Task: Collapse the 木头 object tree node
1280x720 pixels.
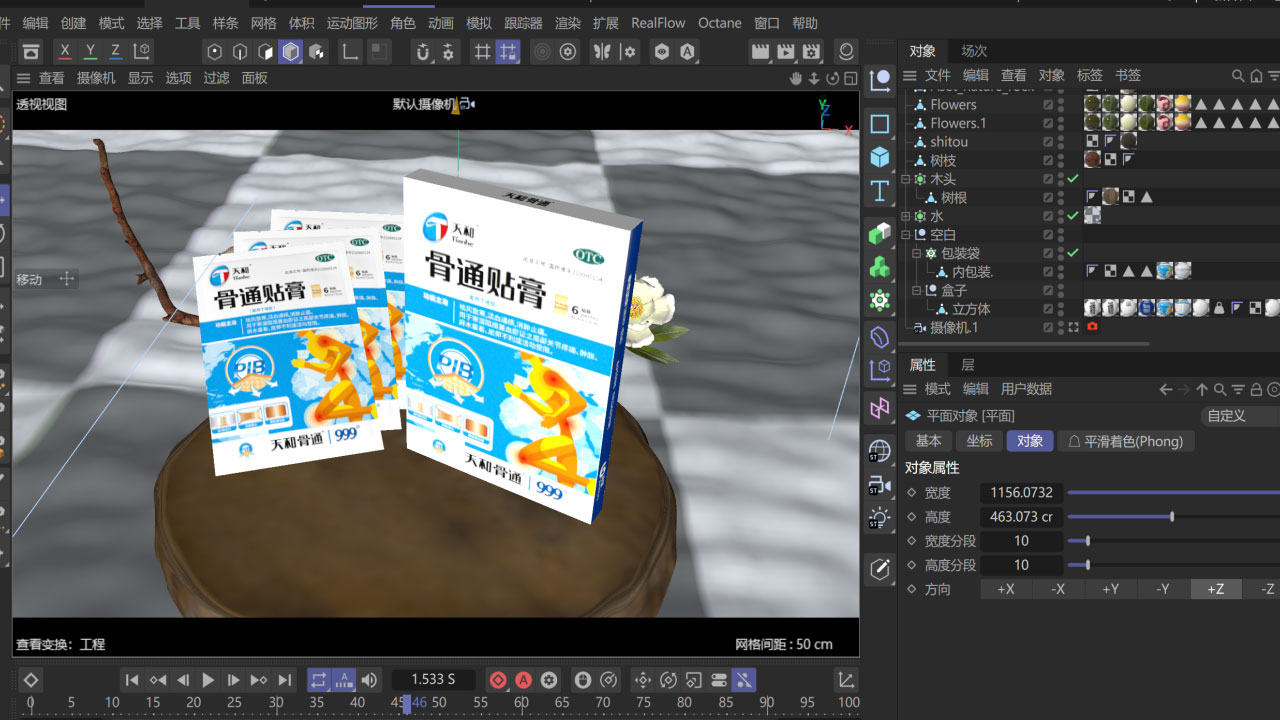Action: [906, 180]
